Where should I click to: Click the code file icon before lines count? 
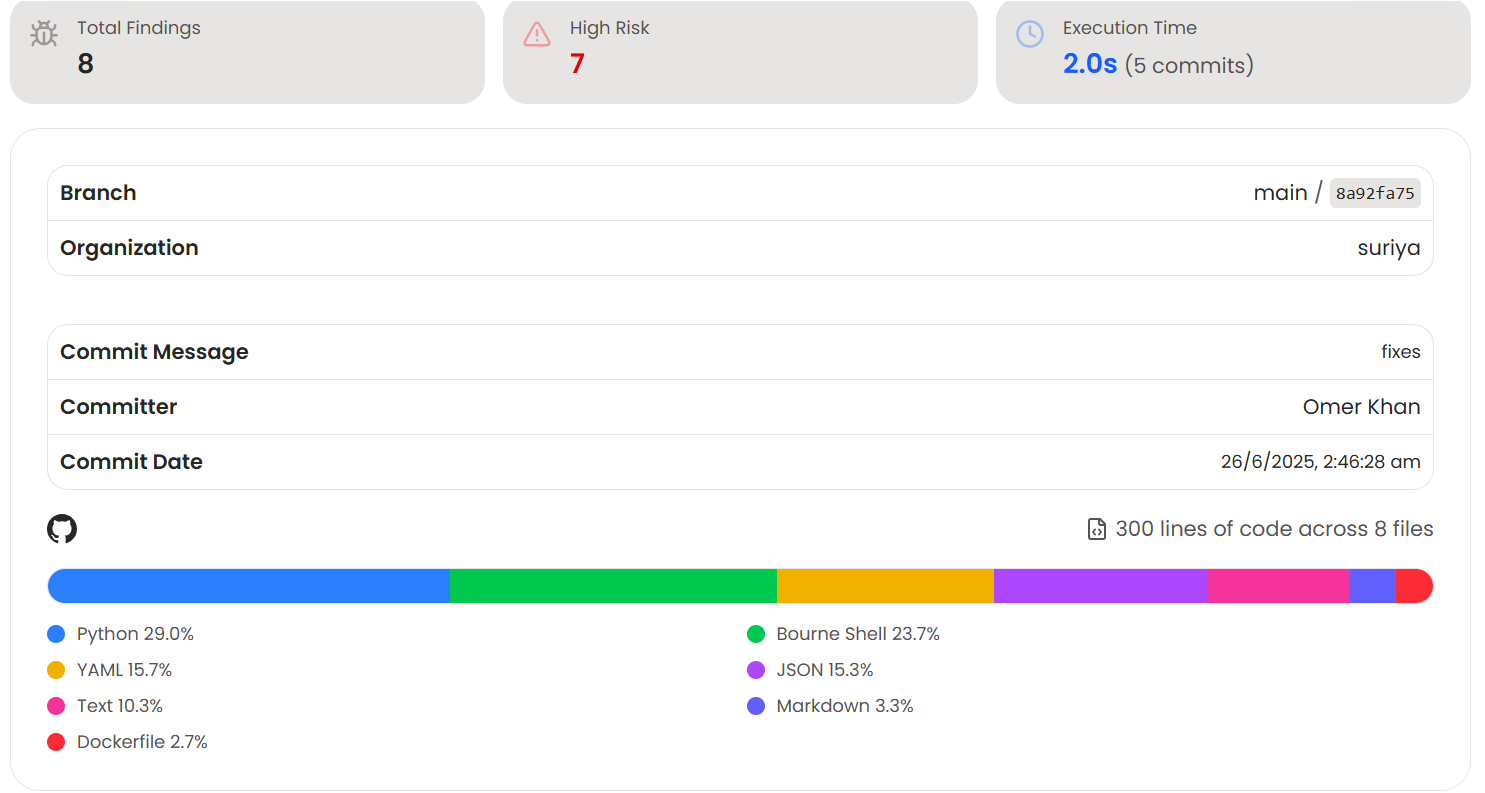(x=1096, y=529)
